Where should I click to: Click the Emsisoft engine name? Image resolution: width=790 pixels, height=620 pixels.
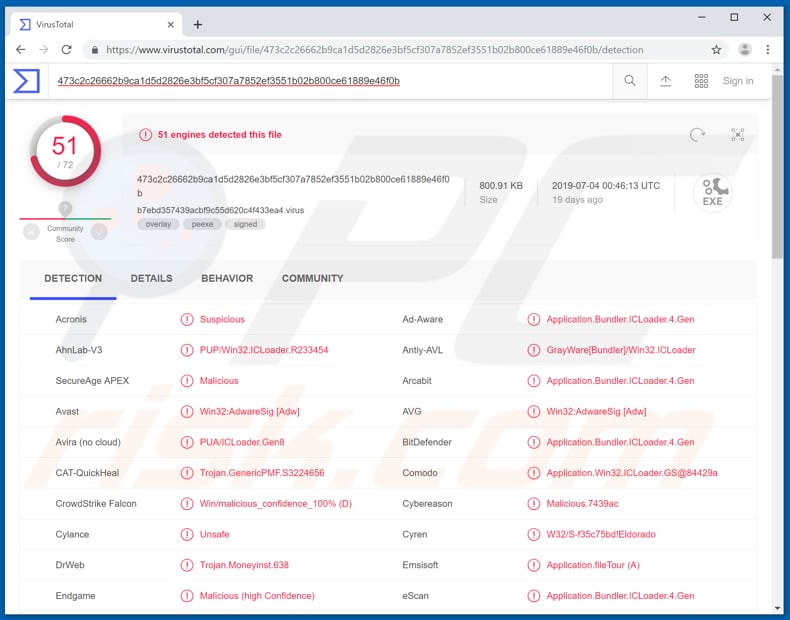pos(420,565)
